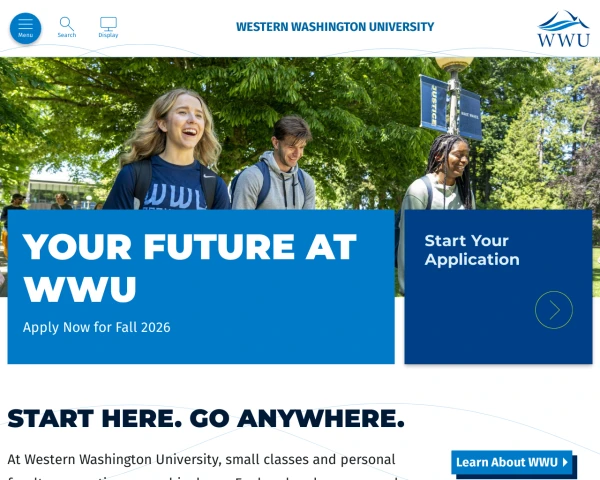Click the Menu label under hamburger lines

tap(25, 35)
